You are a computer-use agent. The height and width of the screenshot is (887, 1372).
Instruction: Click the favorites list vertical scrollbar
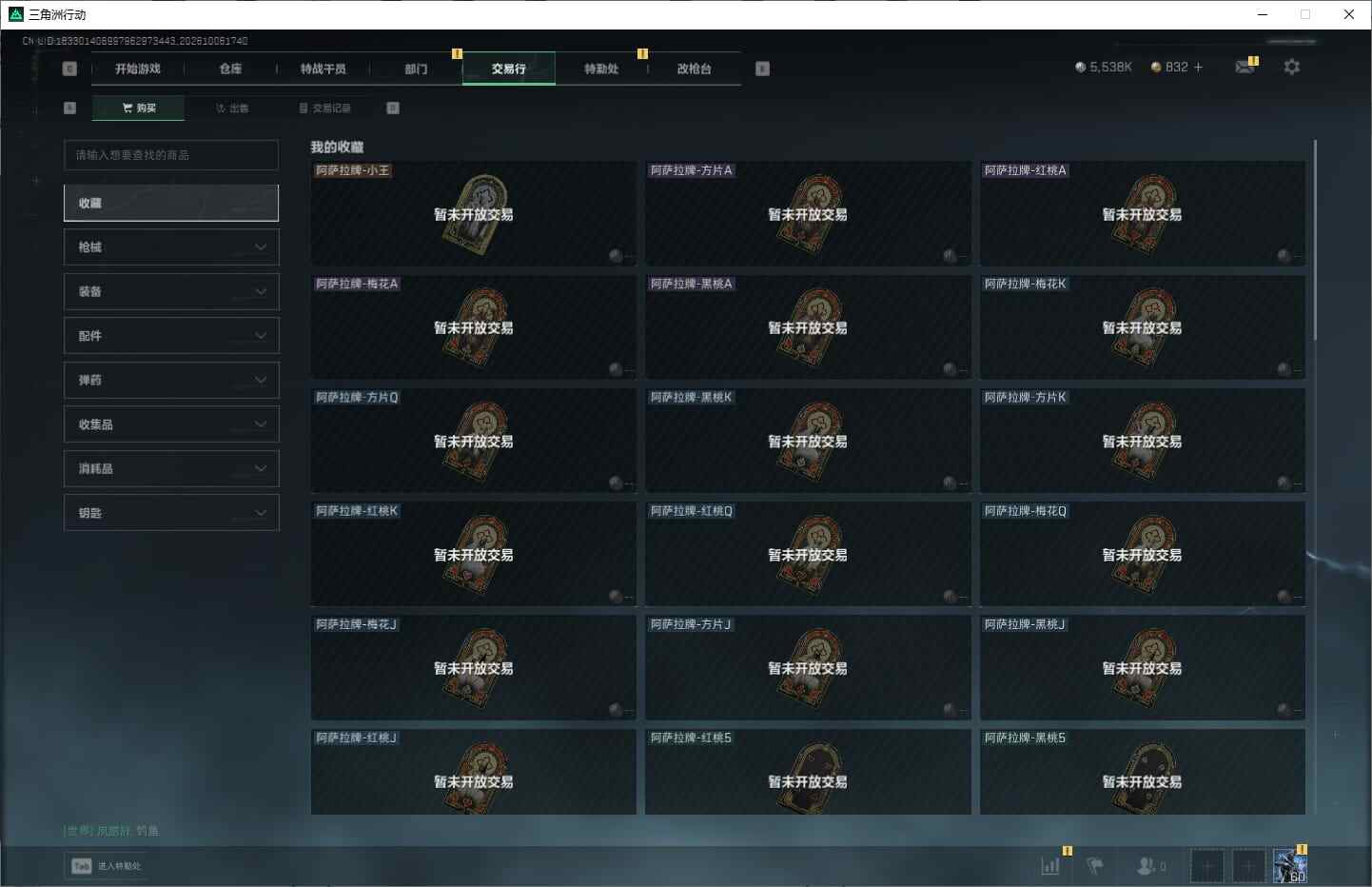coord(1315,240)
